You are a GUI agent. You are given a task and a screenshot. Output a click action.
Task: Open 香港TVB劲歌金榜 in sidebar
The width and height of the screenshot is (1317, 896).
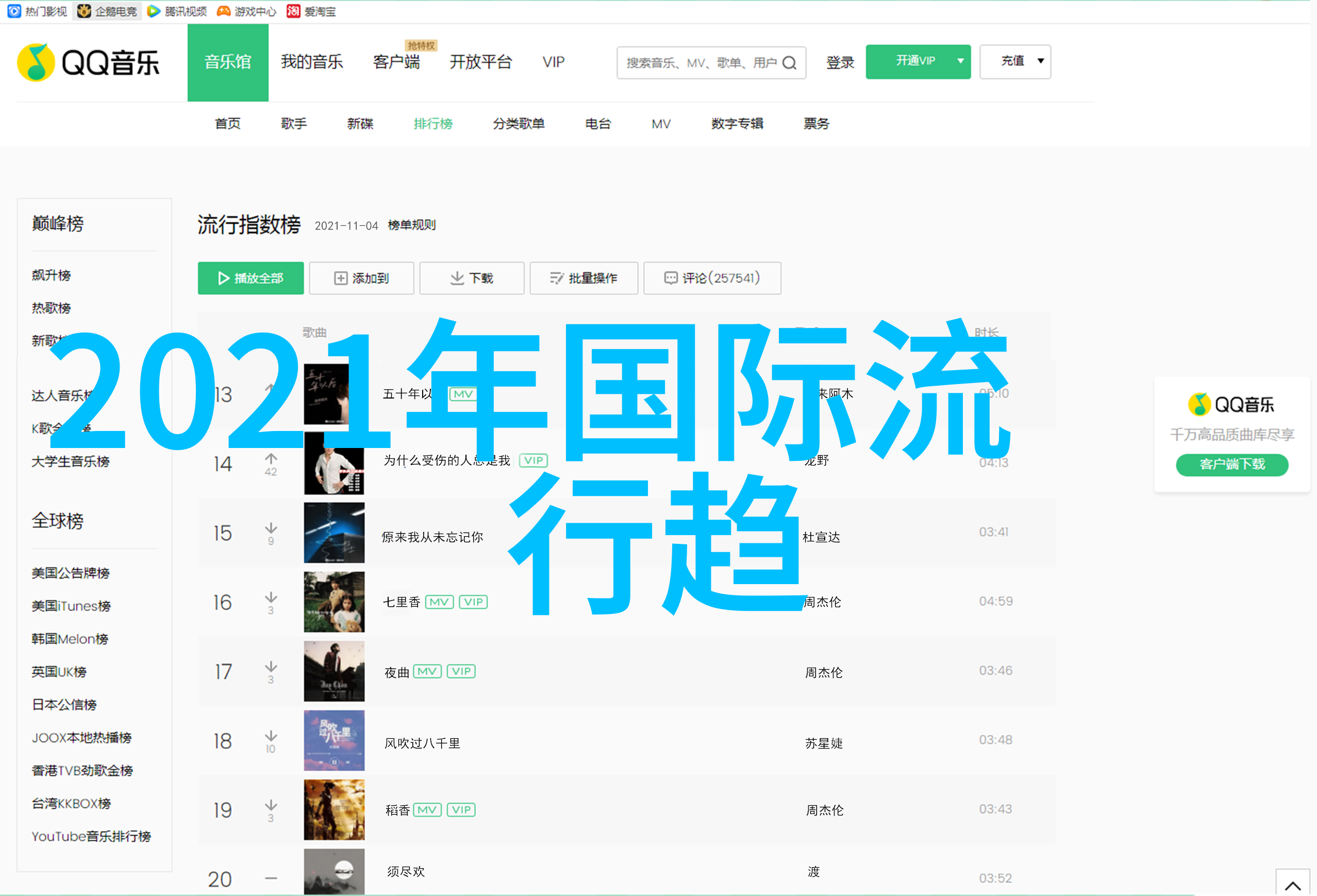coord(83,771)
